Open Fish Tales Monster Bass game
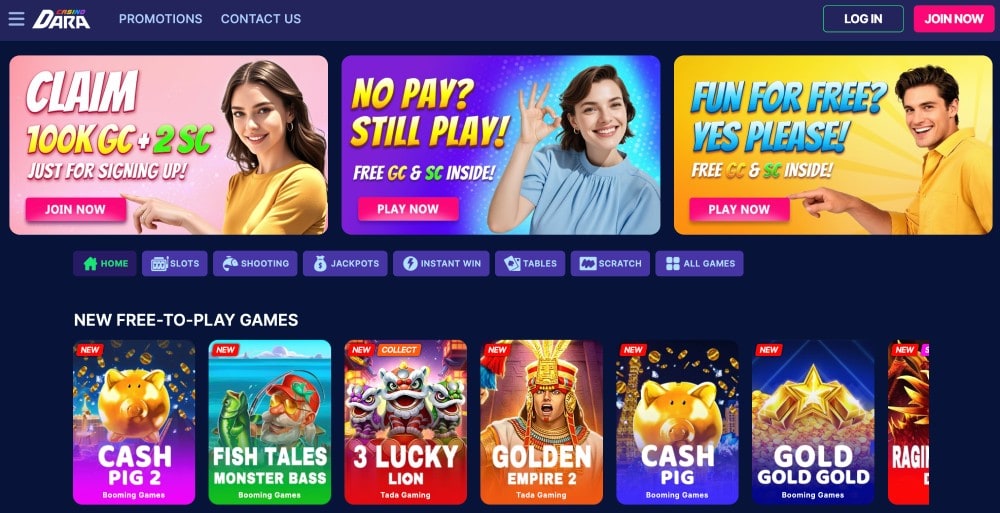Viewport: 1000px width, 513px height. [x=270, y=422]
